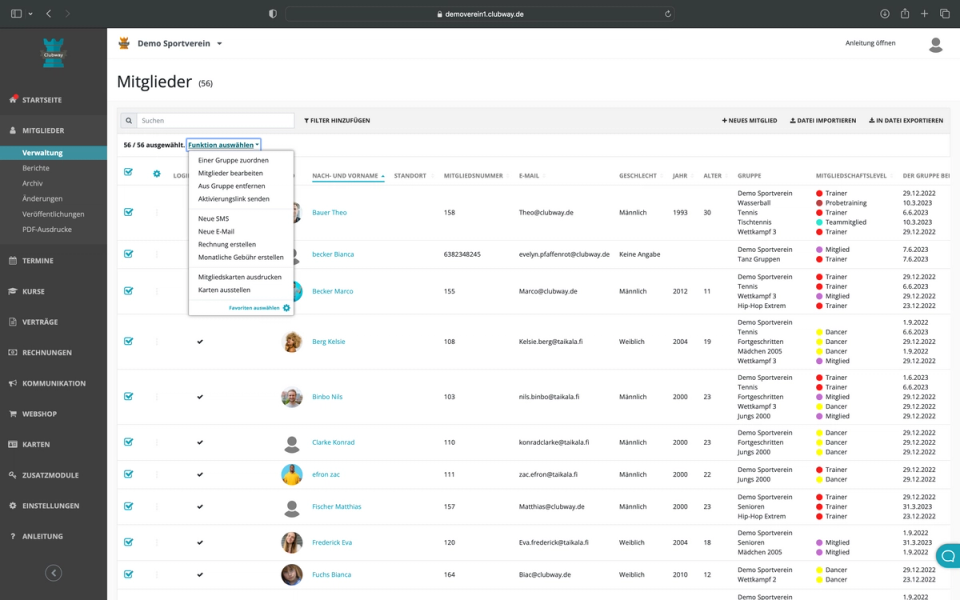Click the Rechnungen money icon
Image resolution: width=960 pixels, height=600 pixels.
pos(13,353)
